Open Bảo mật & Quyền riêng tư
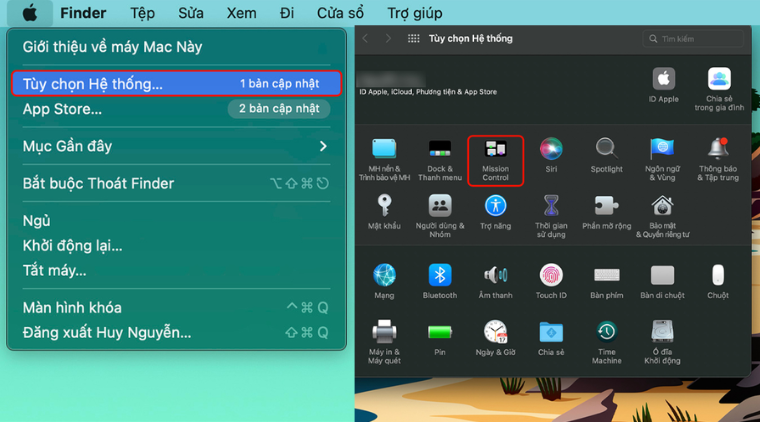 coord(662,217)
